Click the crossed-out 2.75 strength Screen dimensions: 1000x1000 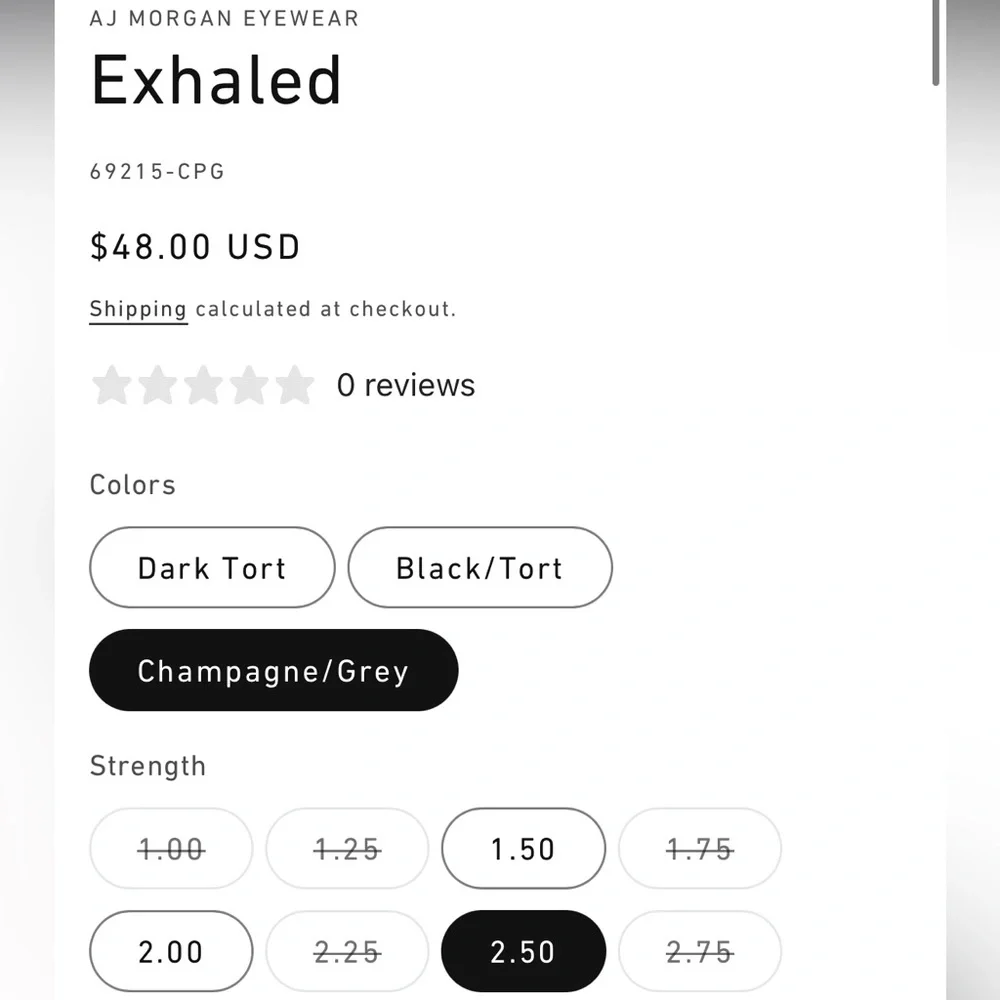tap(700, 952)
